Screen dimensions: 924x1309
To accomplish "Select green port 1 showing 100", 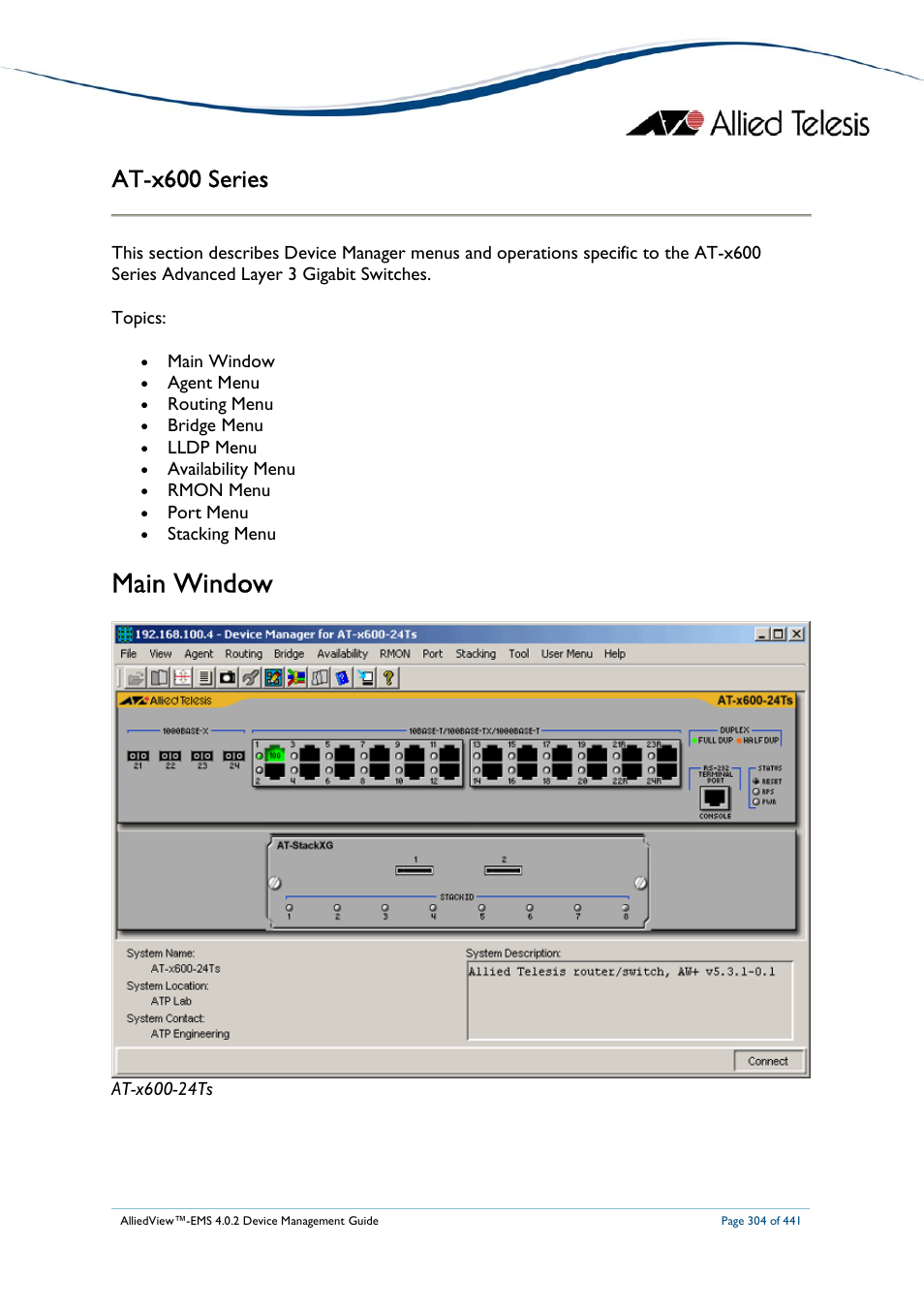I will (x=275, y=755).
